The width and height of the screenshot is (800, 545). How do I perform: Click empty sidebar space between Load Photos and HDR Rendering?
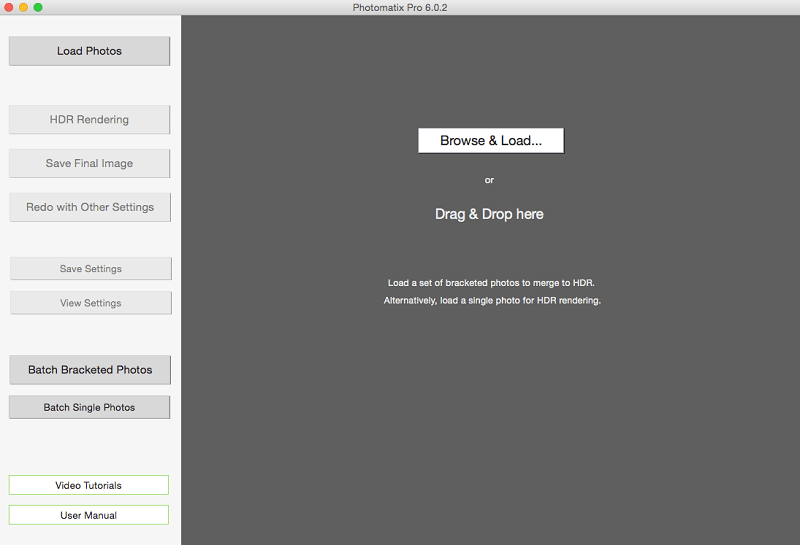tap(89, 85)
